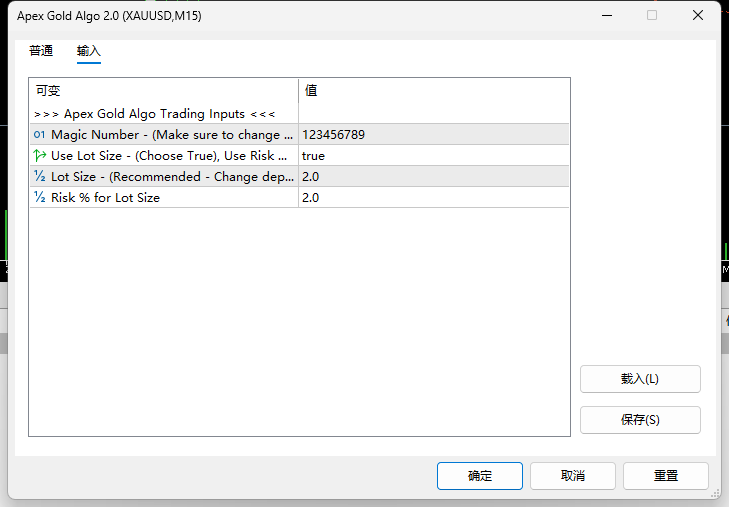The width and height of the screenshot is (729, 507).
Task: Reset inputs using the 重置 button
Action: click(x=666, y=476)
